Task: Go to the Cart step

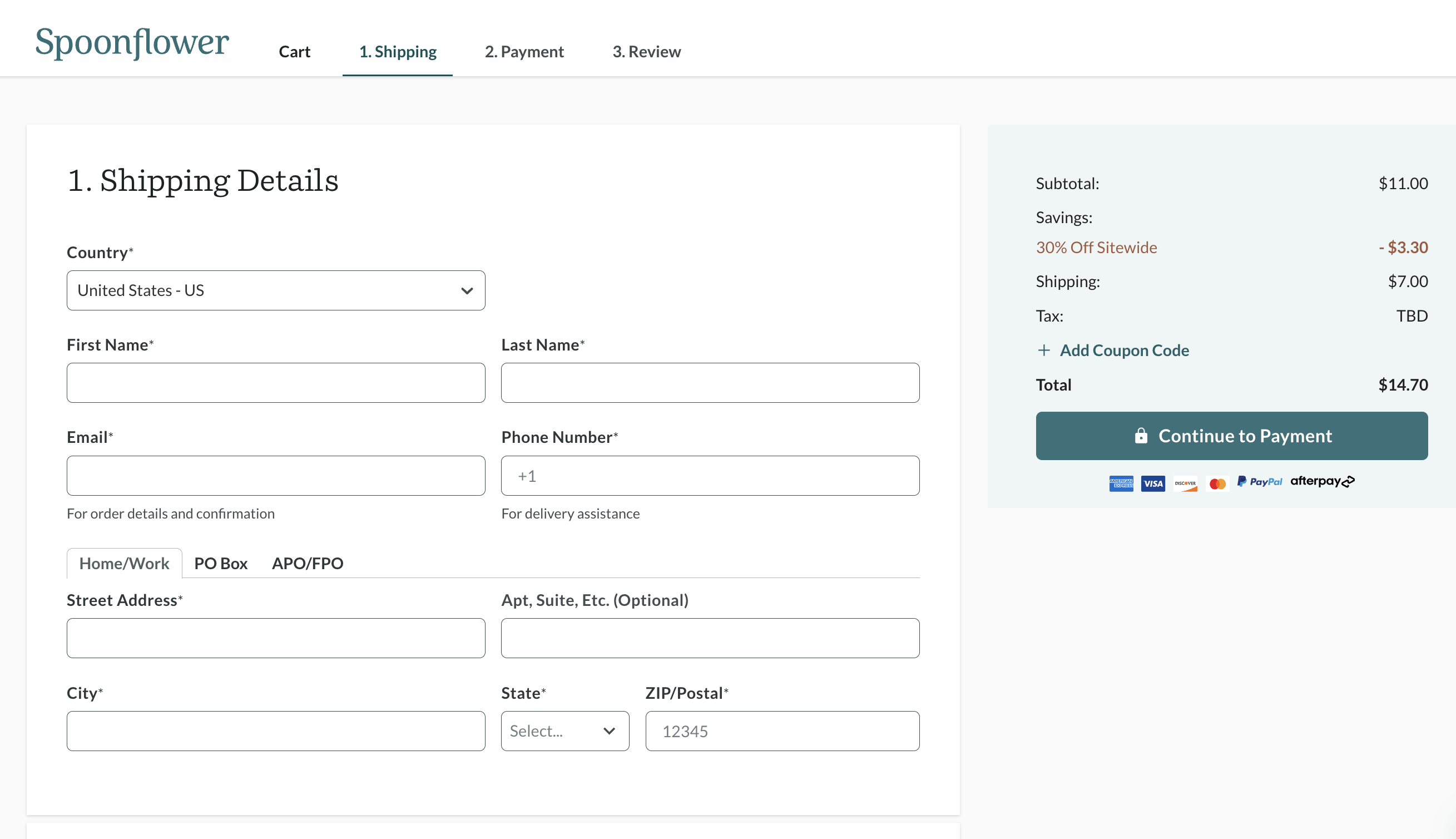Action: pyautogui.click(x=294, y=51)
